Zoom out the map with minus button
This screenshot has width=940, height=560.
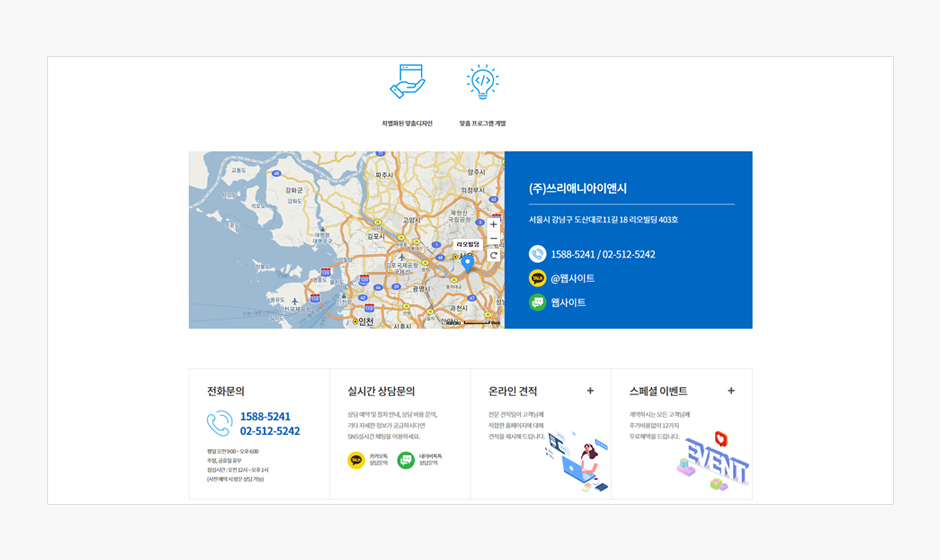(x=493, y=239)
